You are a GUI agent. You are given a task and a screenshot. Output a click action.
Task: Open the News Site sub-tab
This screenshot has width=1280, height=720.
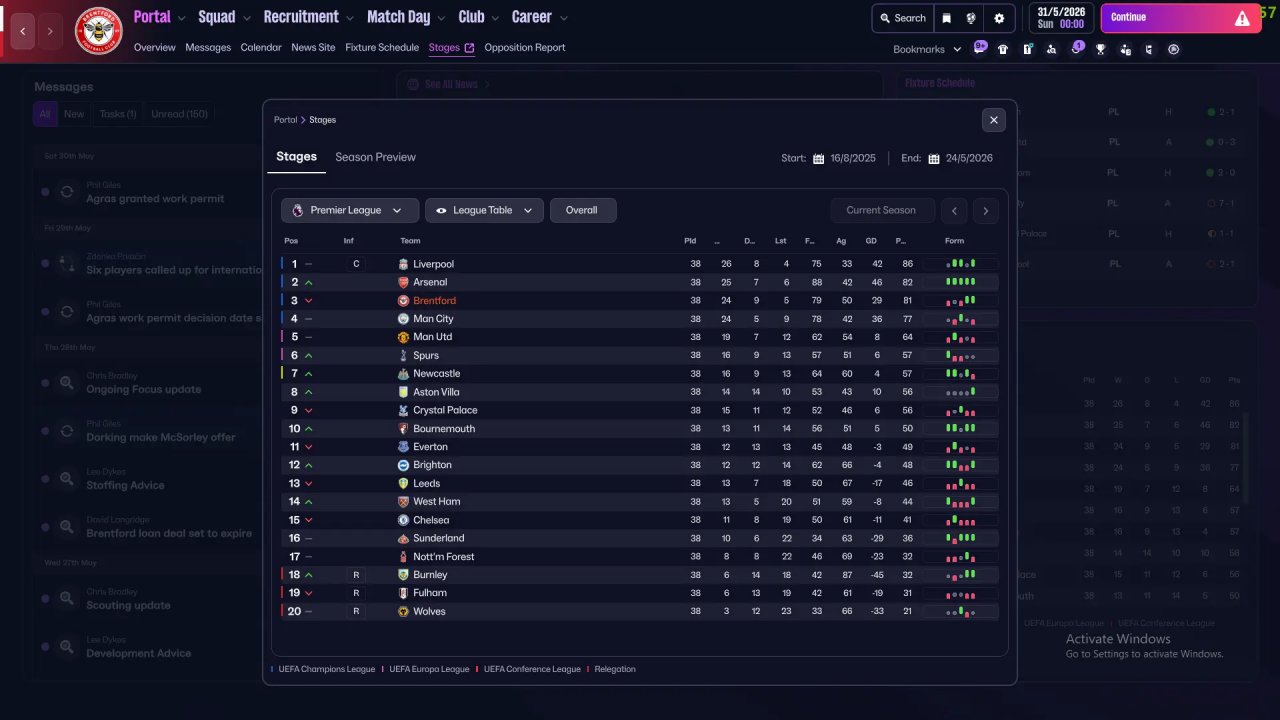pos(313,48)
